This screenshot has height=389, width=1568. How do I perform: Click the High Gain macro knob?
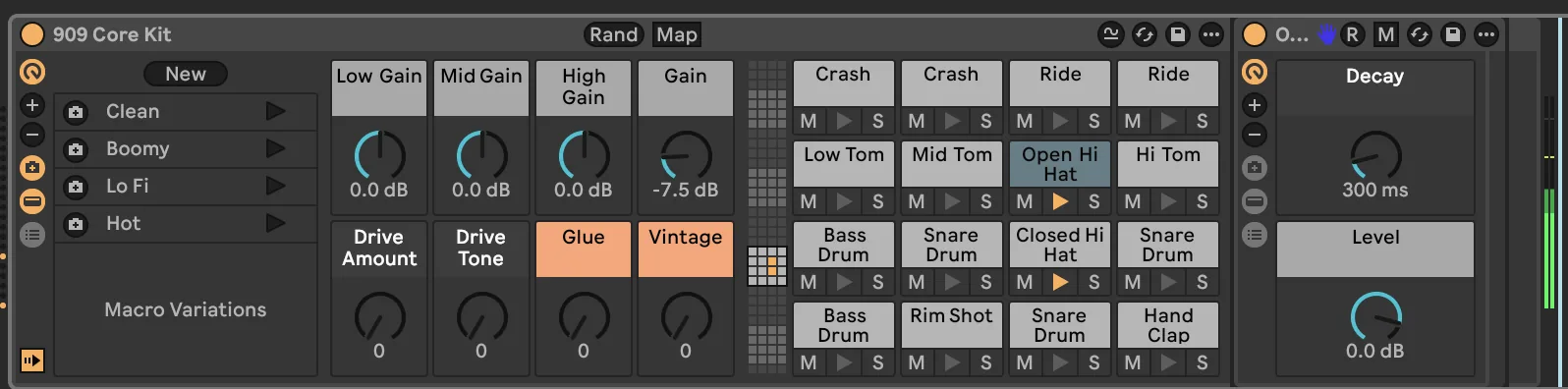584,155
